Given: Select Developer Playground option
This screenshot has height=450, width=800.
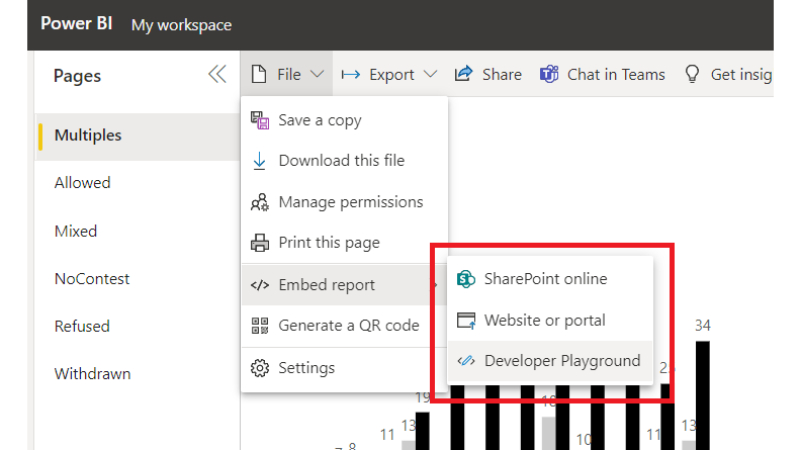Looking at the screenshot, I should coord(550,361).
